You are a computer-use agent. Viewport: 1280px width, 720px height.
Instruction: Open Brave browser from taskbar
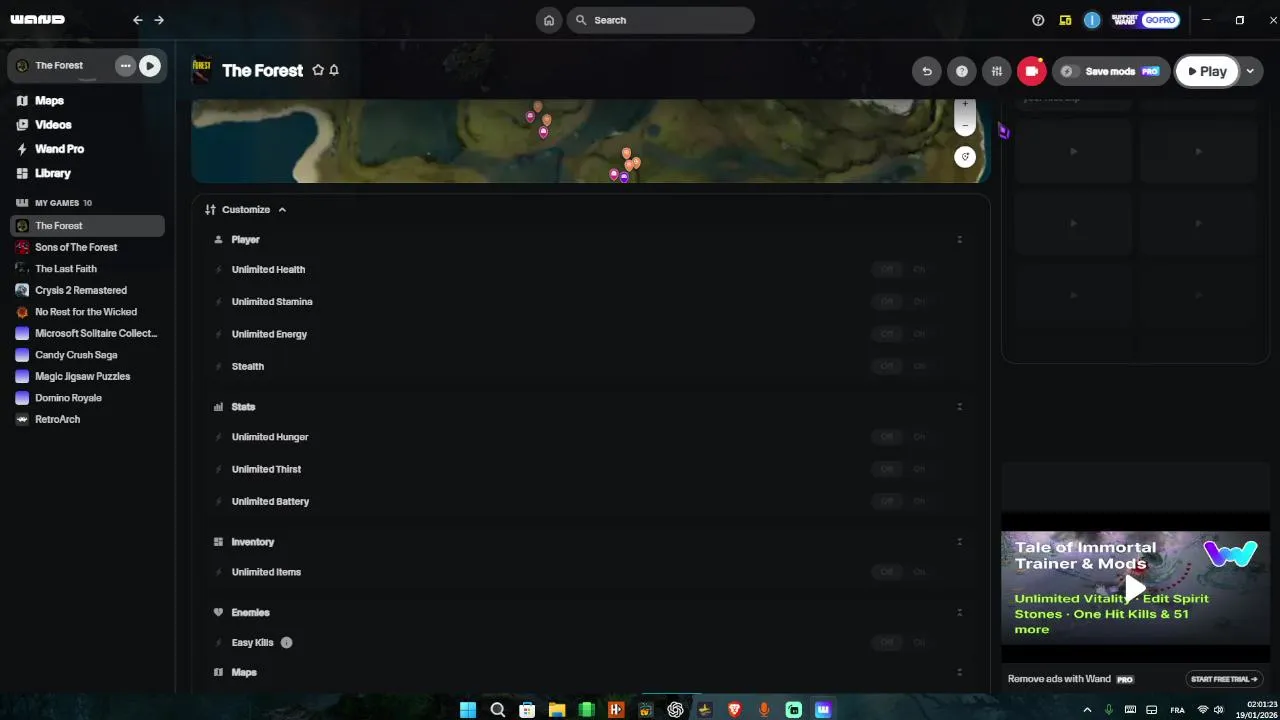(x=735, y=710)
